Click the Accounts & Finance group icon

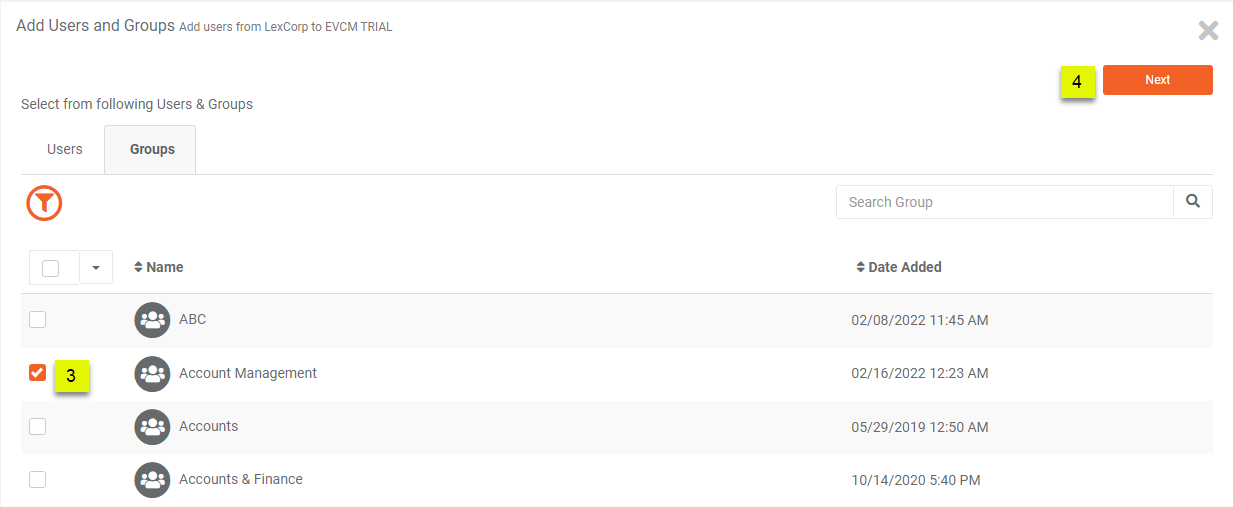pyautogui.click(x=152, y=480)
